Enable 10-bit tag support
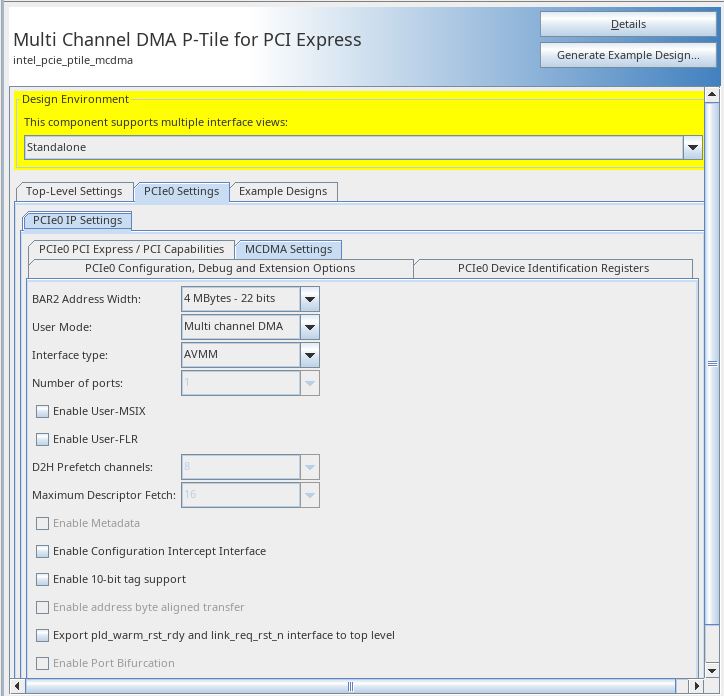This screenshot has width=724, height=696. click(x=43, y=579)
